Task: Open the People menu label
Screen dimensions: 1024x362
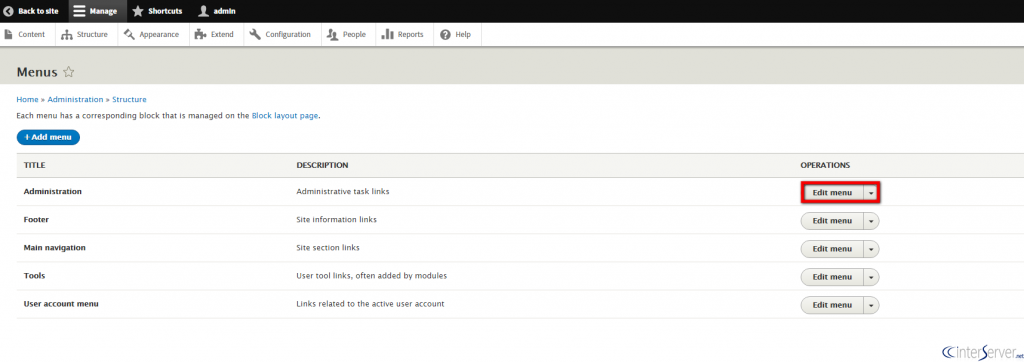Action: click(x=354, y=35)
